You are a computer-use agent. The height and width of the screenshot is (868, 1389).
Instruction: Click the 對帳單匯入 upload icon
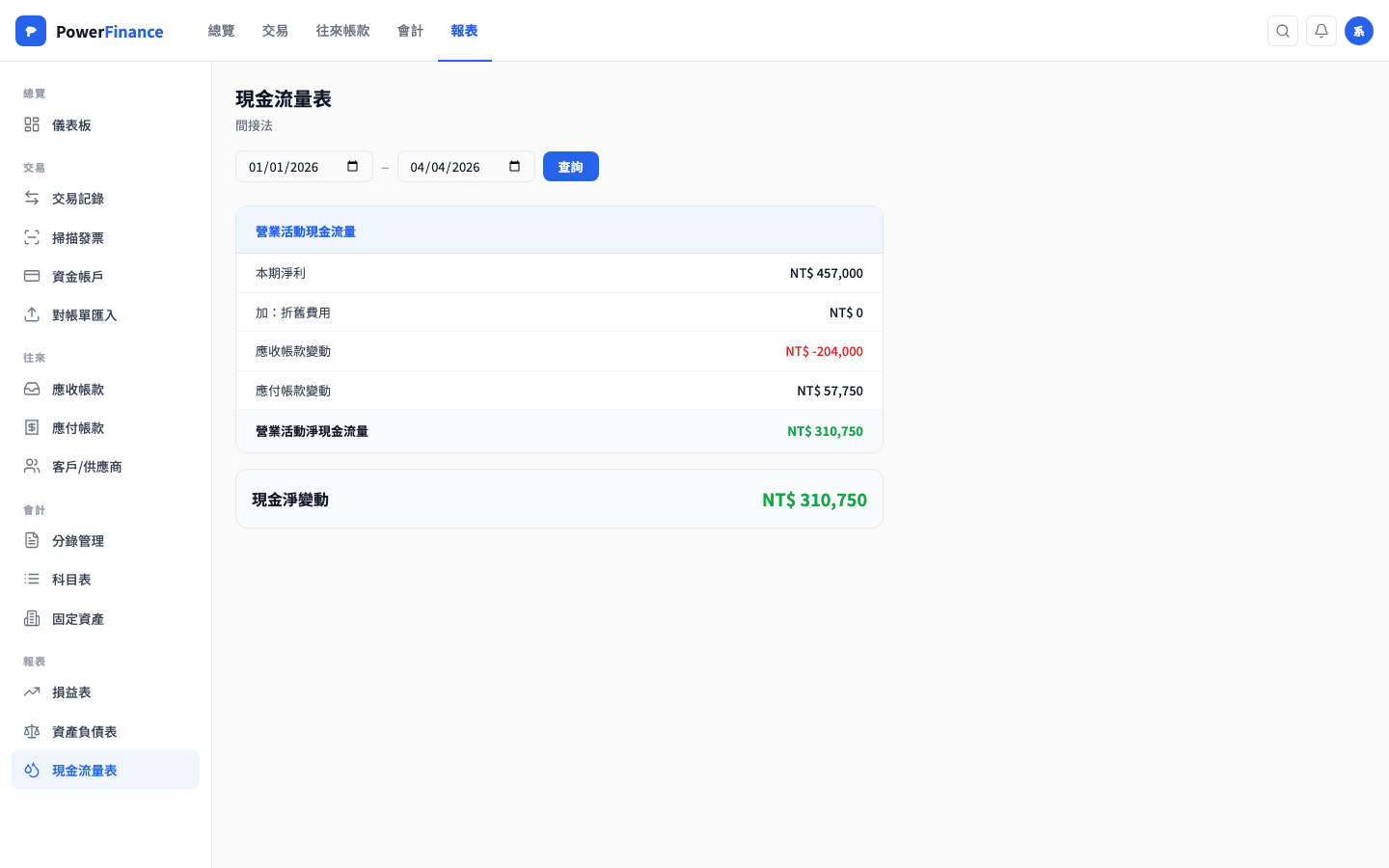point(31,314)
